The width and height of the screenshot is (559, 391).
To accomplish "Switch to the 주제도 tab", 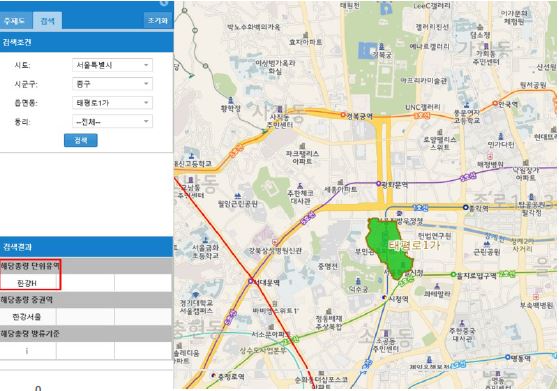I will 15,21.
